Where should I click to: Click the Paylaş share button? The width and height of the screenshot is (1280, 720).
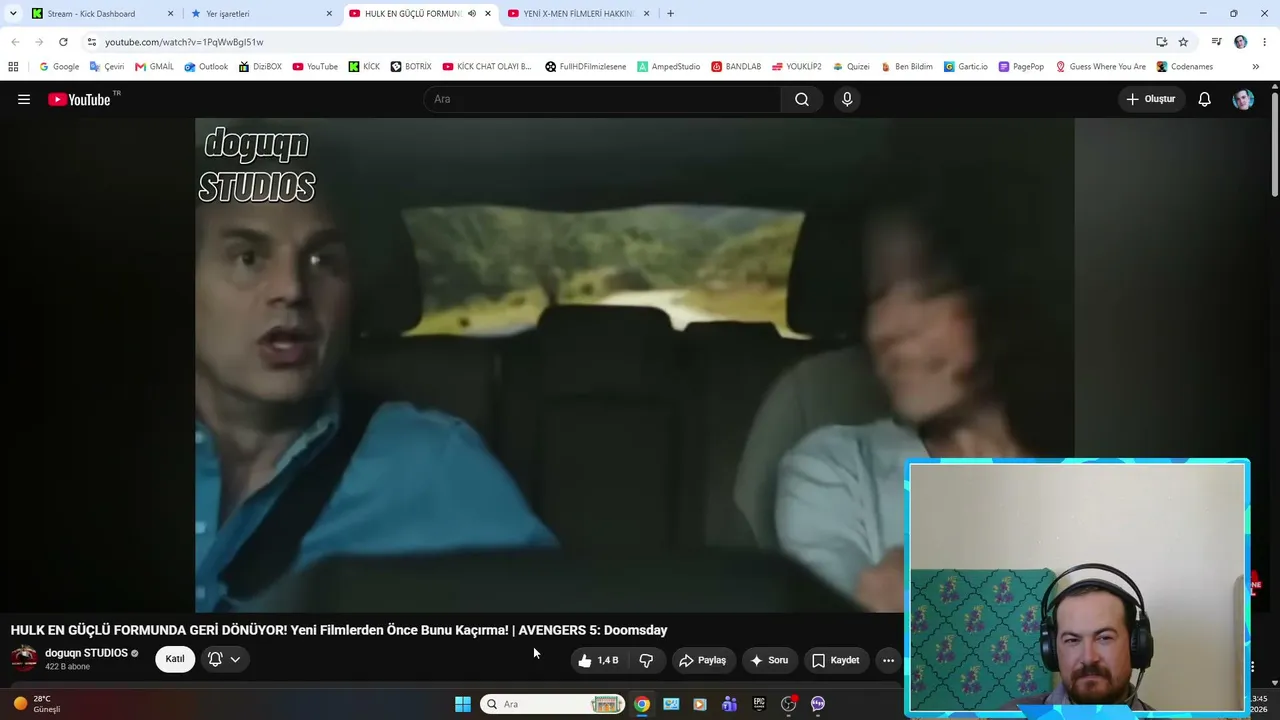coord(704,660)
